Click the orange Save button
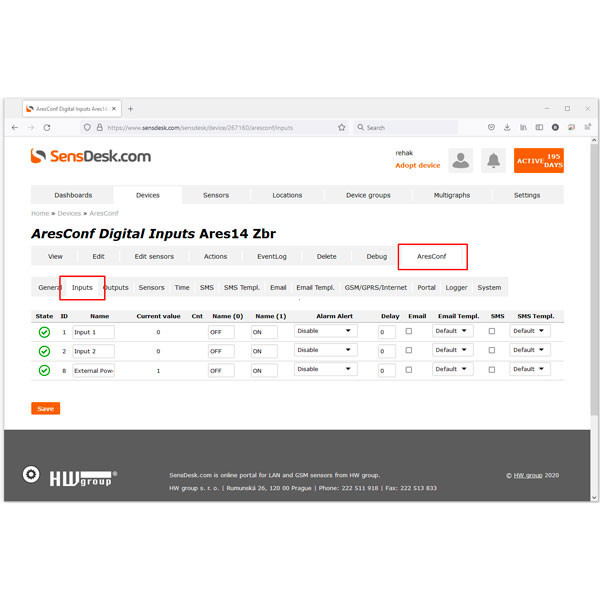This screenshot has width=600, height=600. pos(45,408)
